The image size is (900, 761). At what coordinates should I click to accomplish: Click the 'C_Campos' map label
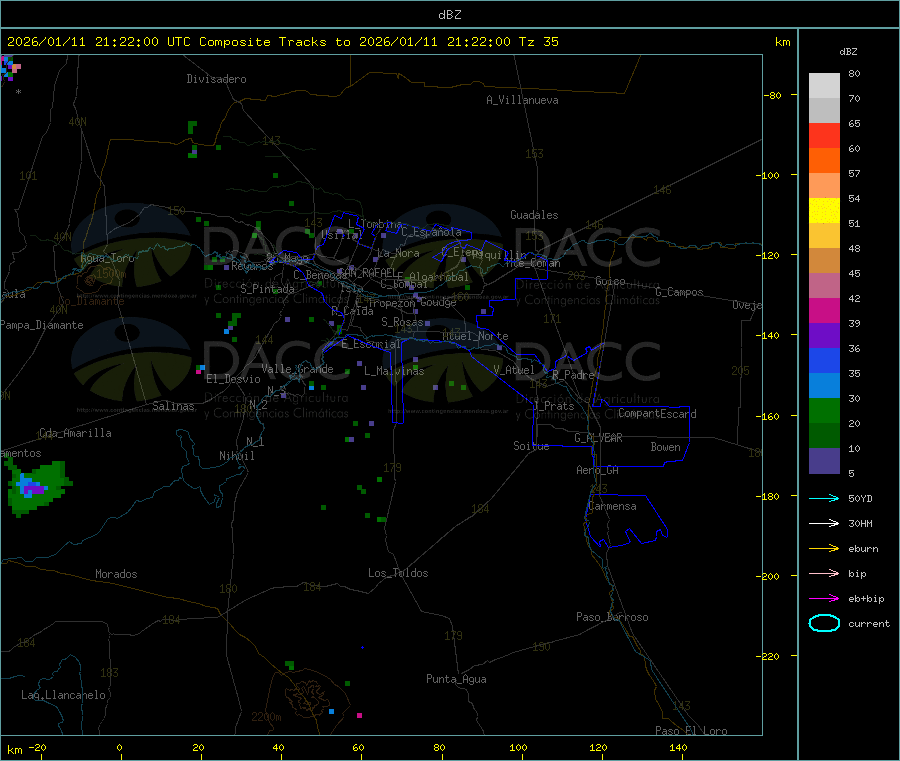pyautogui.click(x=680, y=292)
